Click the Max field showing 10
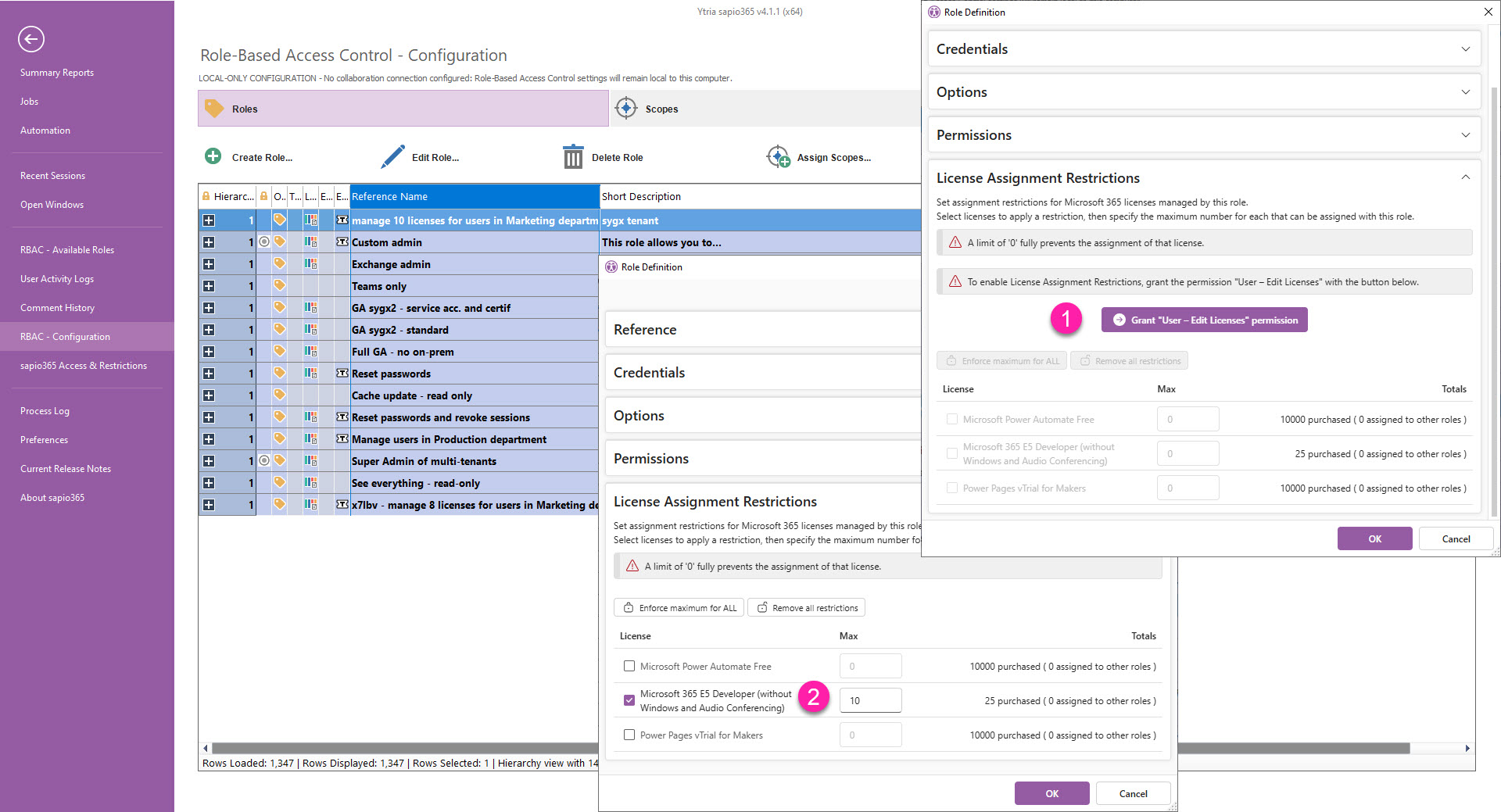Screen dimensions: 1501x812 (x=870, y=700)
